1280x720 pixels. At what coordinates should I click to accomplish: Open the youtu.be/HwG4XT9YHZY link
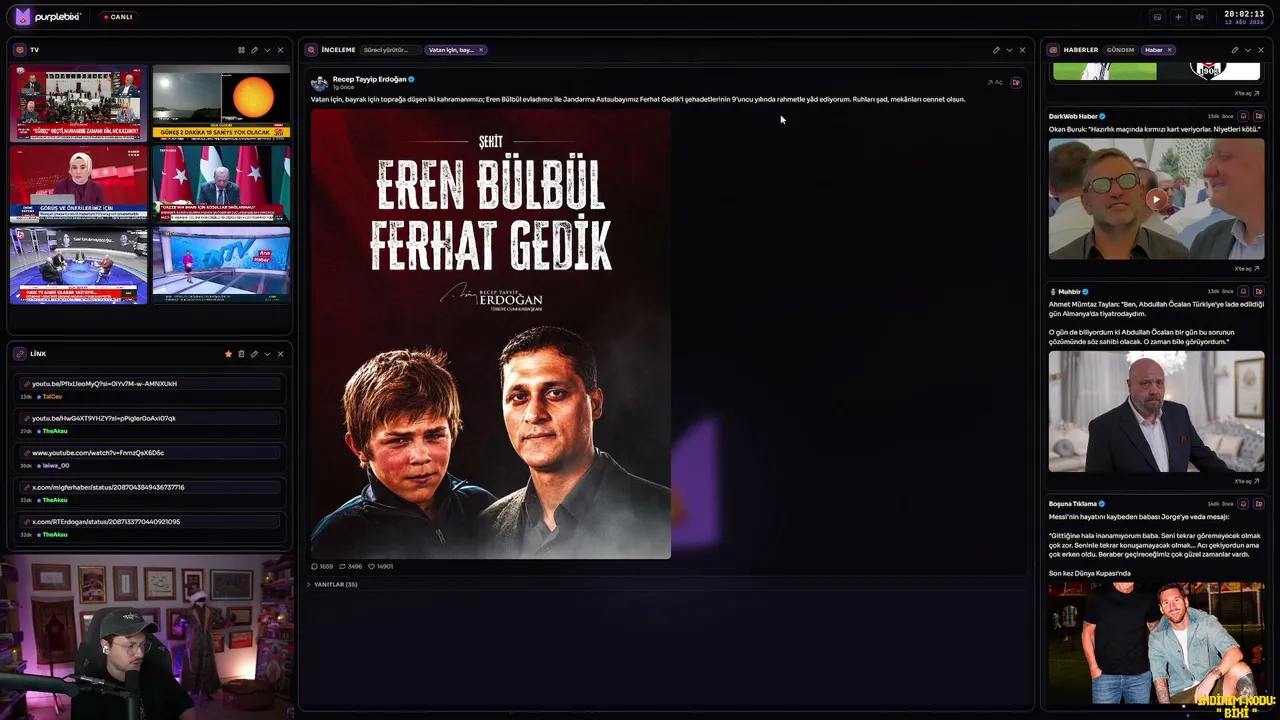151,418
